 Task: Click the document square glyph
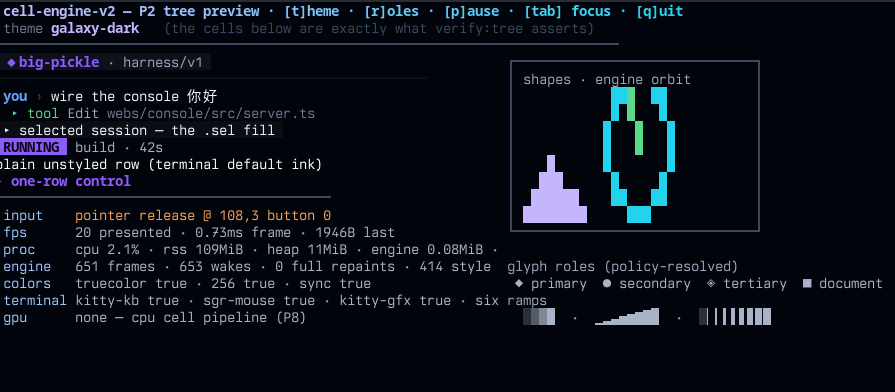click(x=807, y=284)
